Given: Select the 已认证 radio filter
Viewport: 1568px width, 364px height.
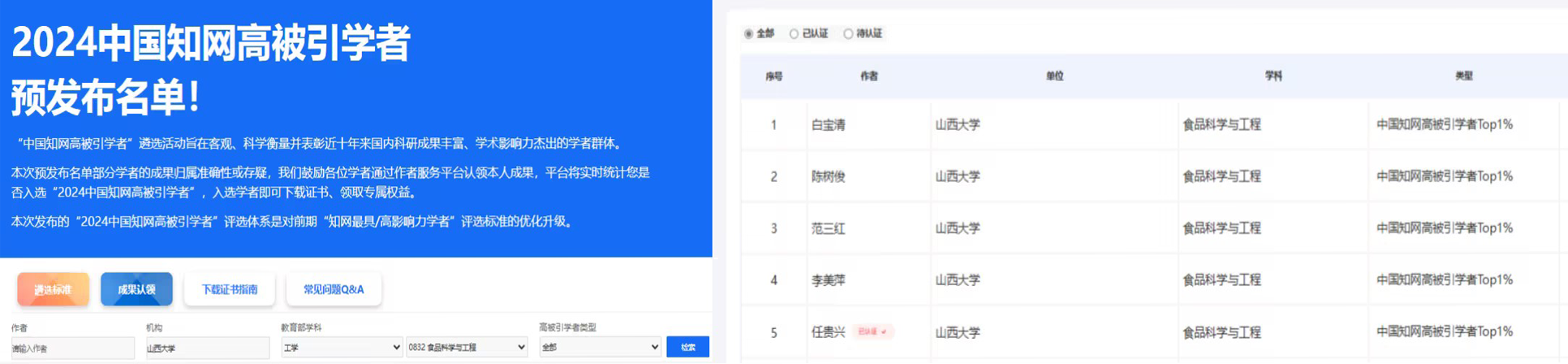Looking at the screenshot, I should [794, 34].
